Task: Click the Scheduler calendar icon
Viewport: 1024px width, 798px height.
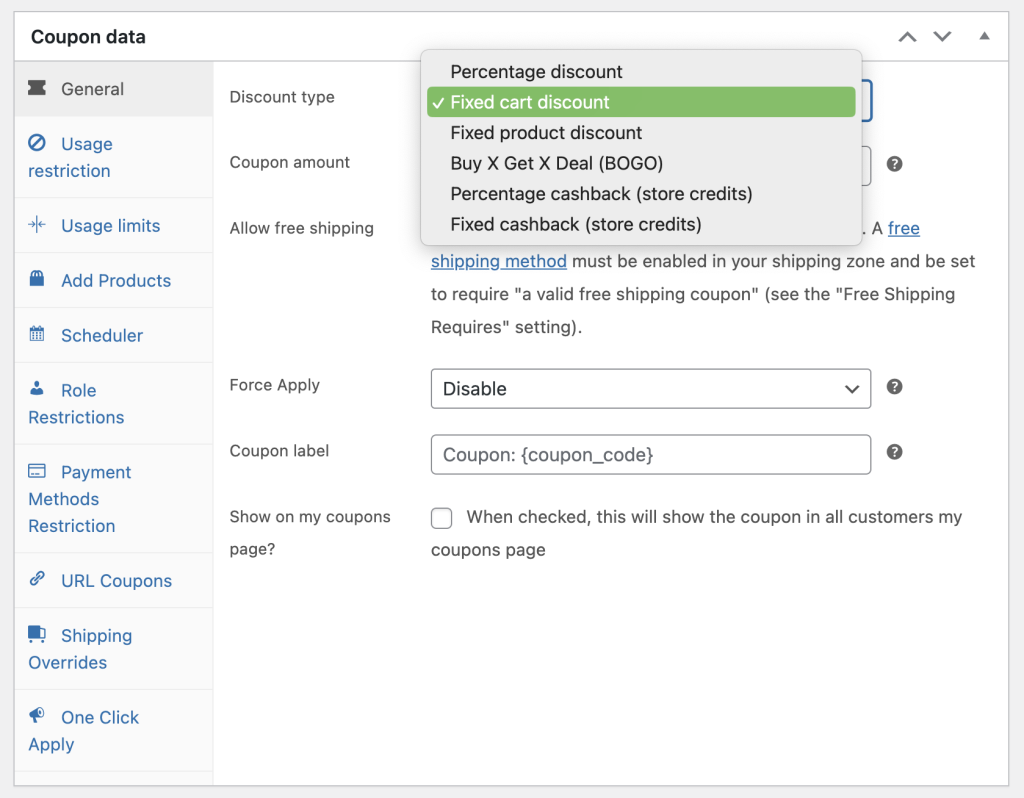Action: [37, 334]
